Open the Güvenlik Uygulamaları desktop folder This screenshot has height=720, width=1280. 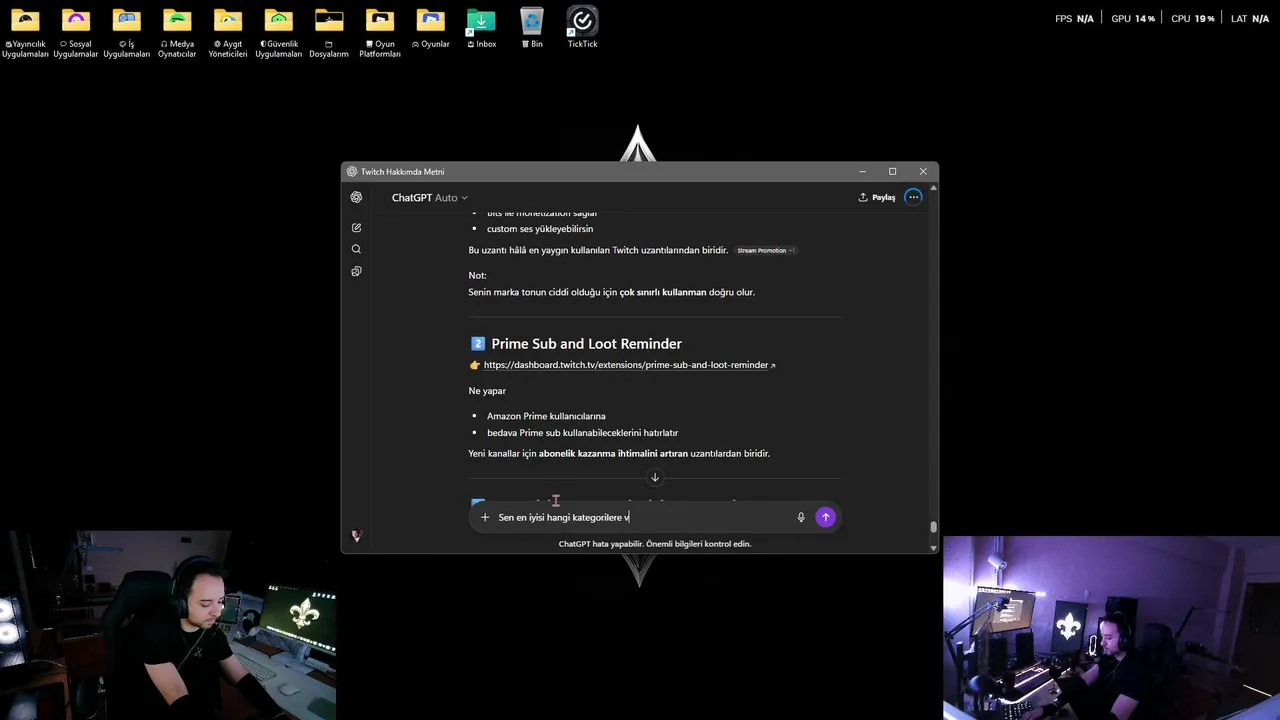(279, 32)
